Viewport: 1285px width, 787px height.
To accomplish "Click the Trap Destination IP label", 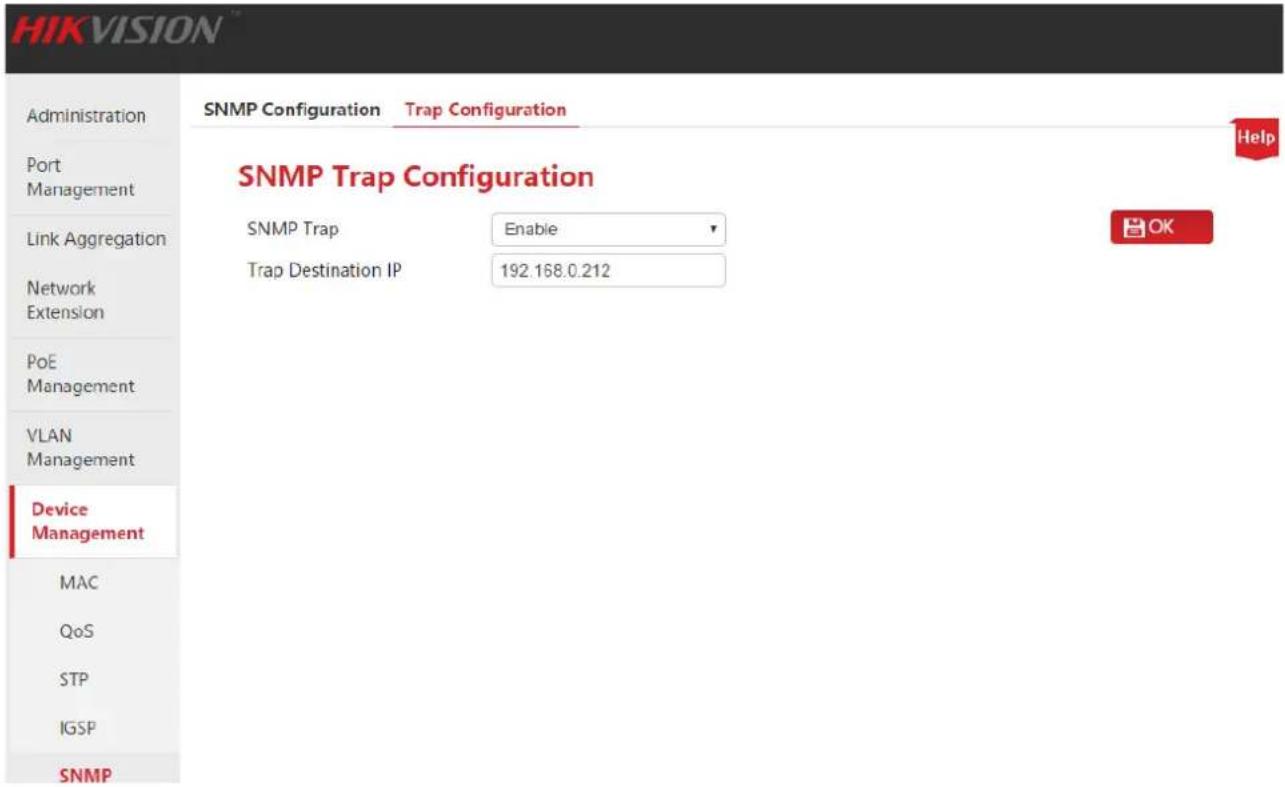I will click(324, 270).
